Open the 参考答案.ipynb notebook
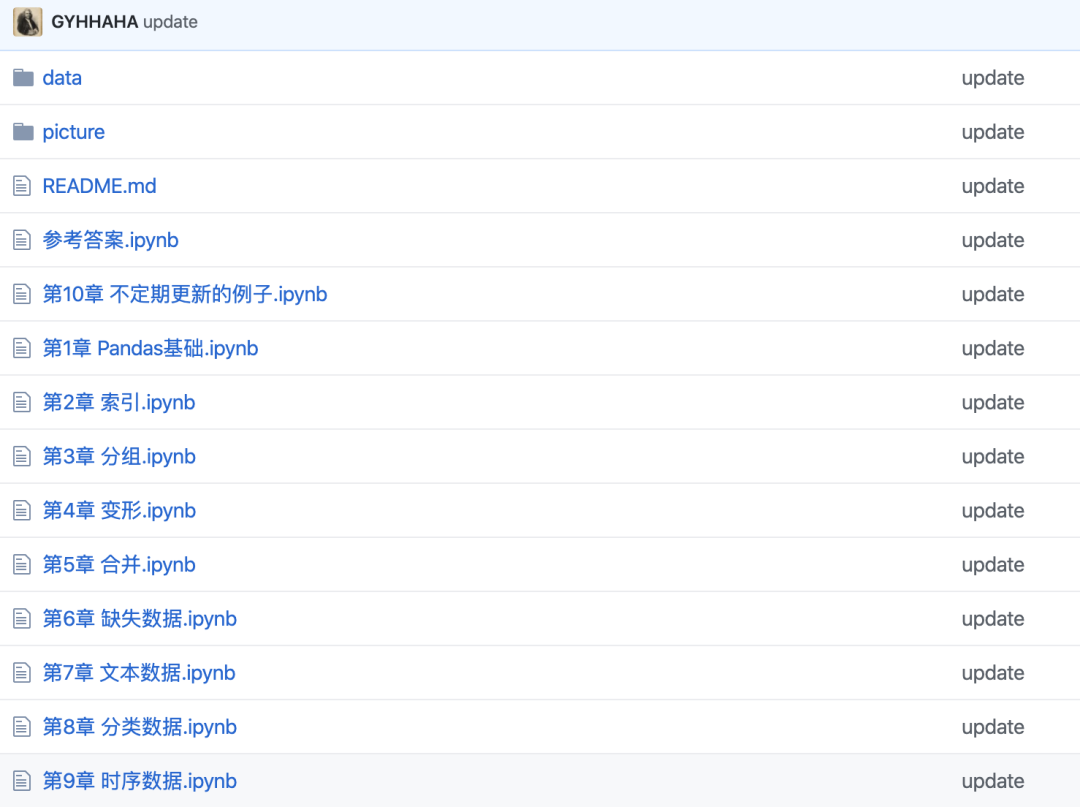 click(109, 239)
